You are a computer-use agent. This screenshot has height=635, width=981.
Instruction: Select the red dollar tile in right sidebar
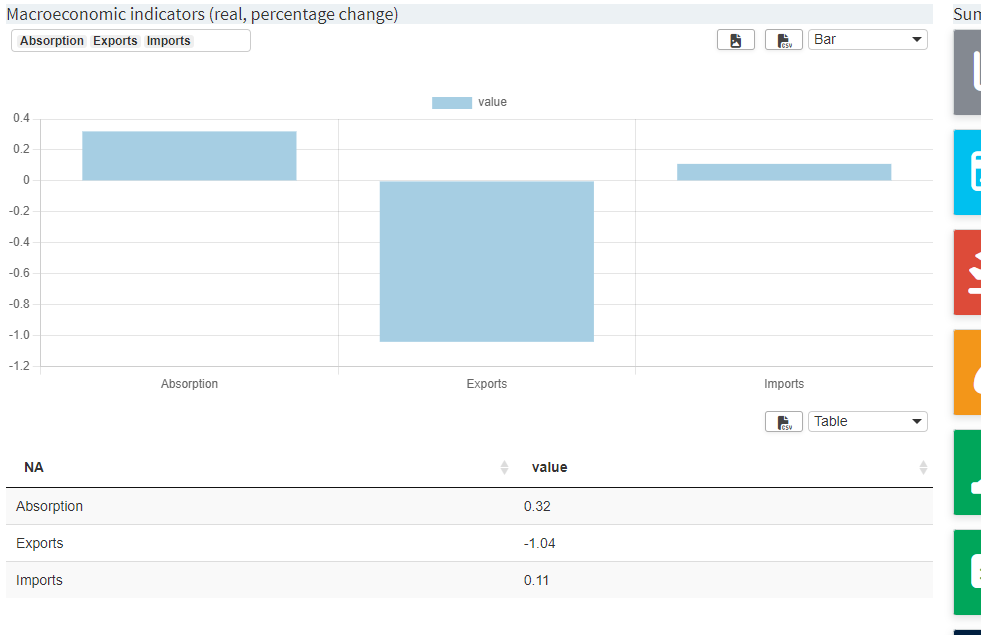(x=969, y=272)
